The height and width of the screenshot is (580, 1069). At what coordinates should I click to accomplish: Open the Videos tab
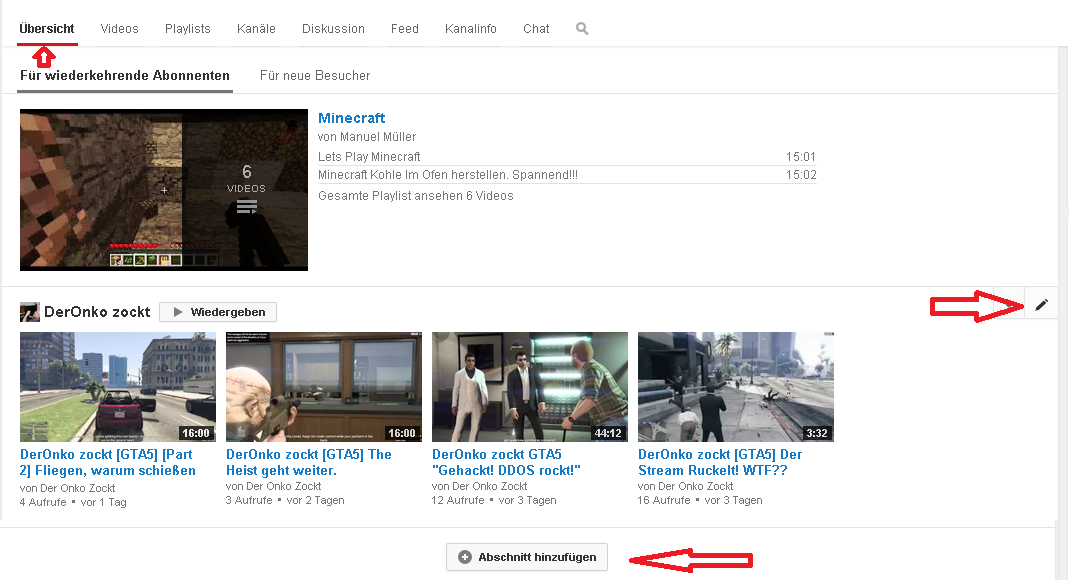(x=119, y=29)
